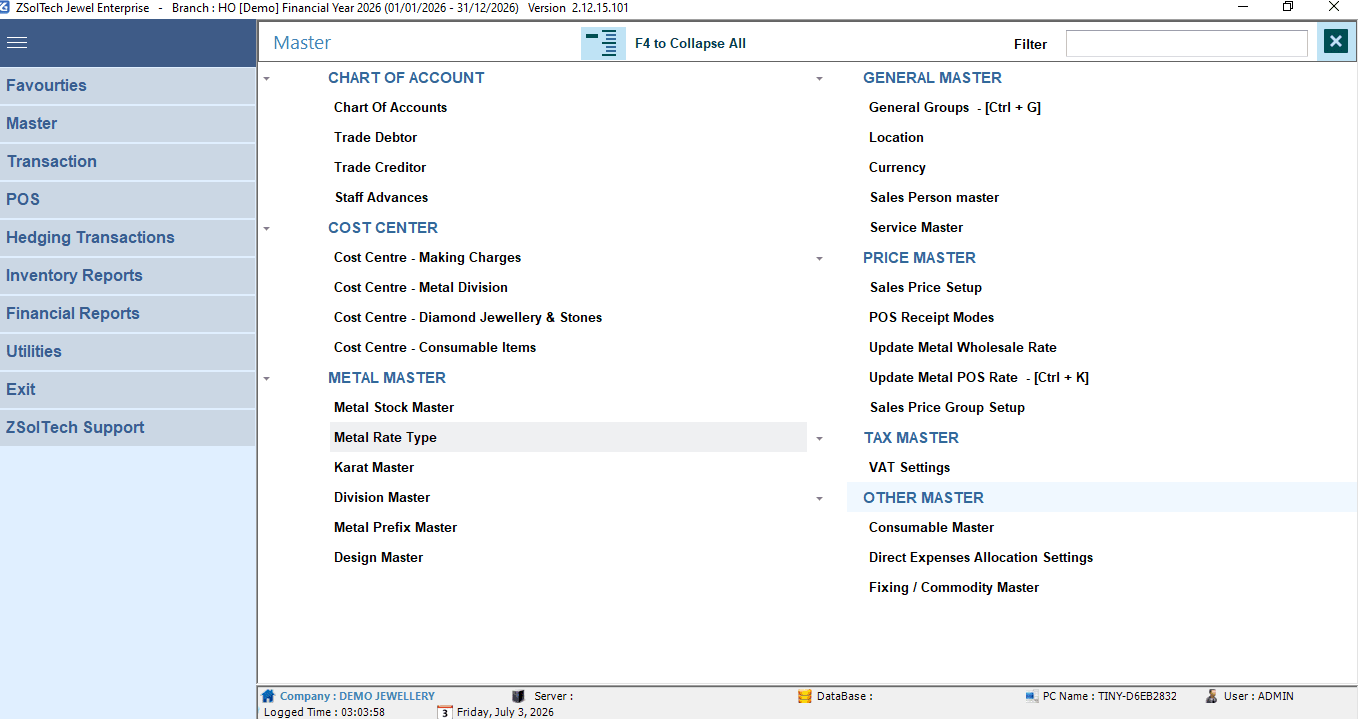Viewport: 1358px width, 719px height.
Task: Click the PC Name computer icon
Action: coord(1032,696)
